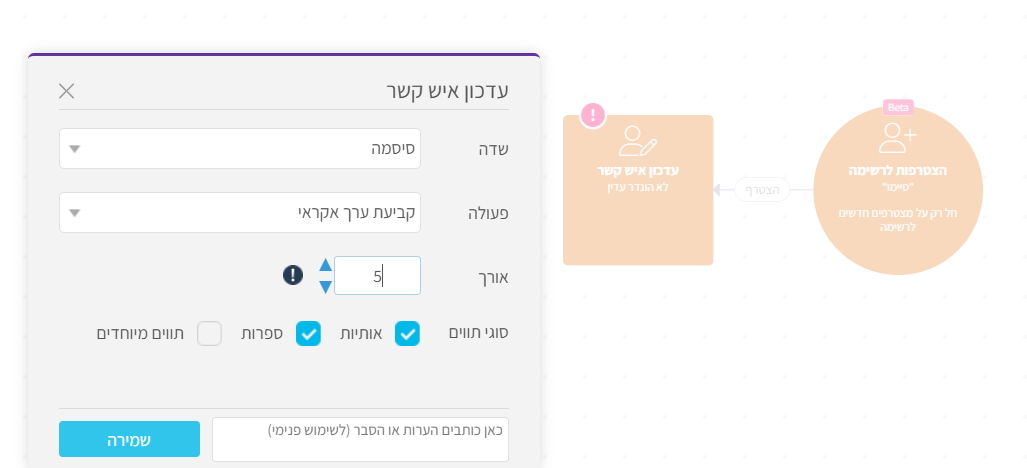Viewport: 1027px width, 468px height.
Task: Click the trigger description about new subscribers
Action: 898,219
